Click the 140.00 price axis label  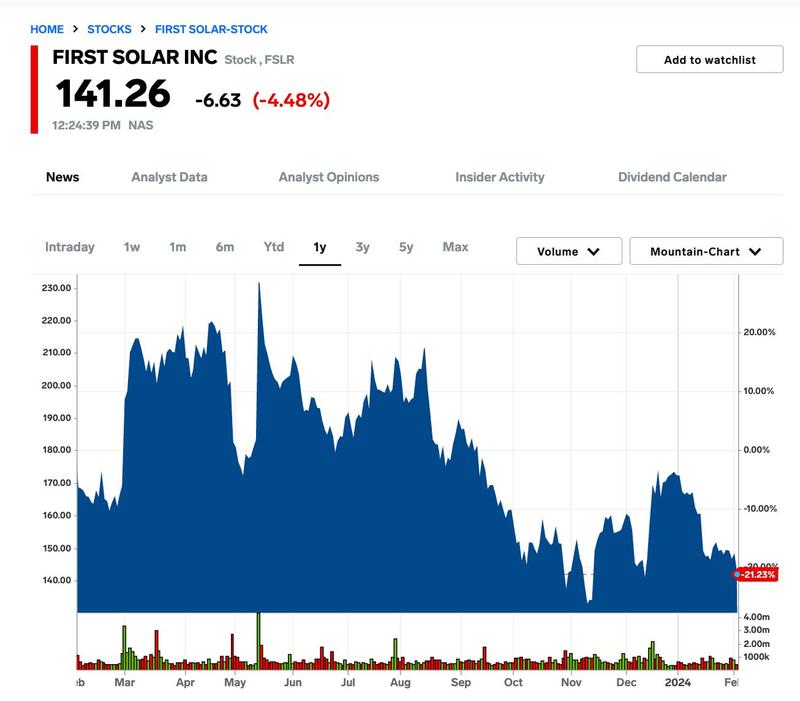(56, 580)
